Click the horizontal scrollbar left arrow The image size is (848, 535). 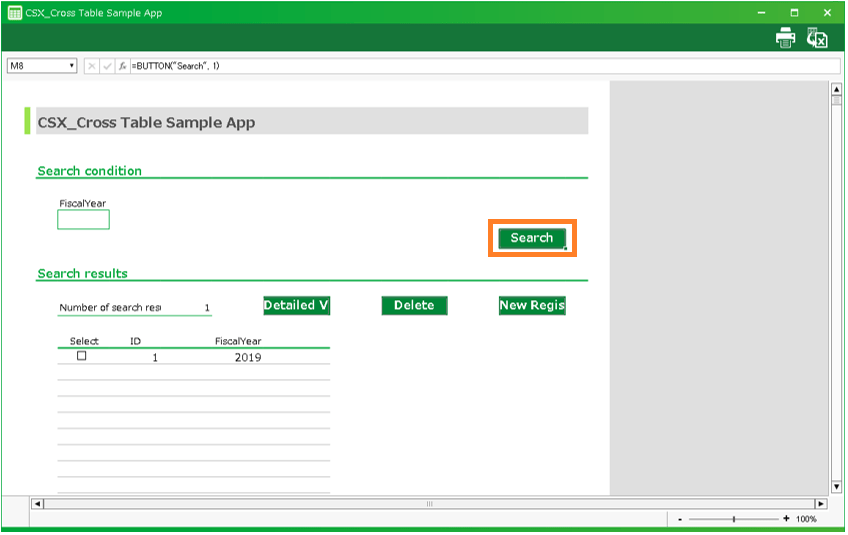(38, 504)
